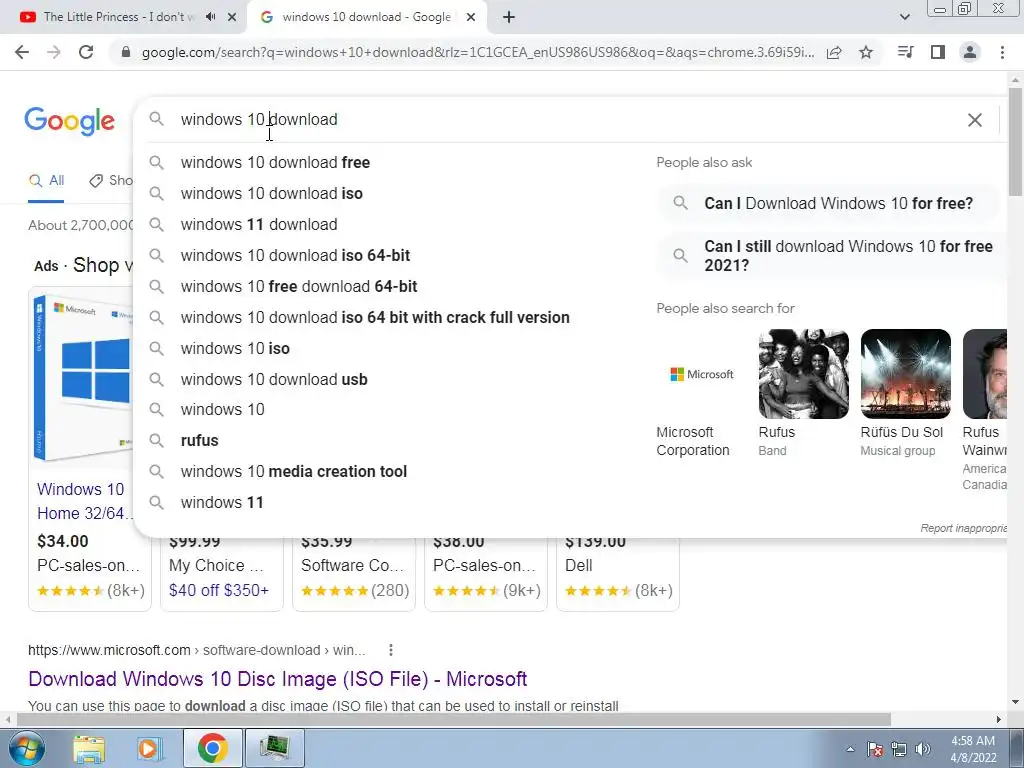1024x768 pixels.
Task: Click the Google logo
Action: coord(69,121)
